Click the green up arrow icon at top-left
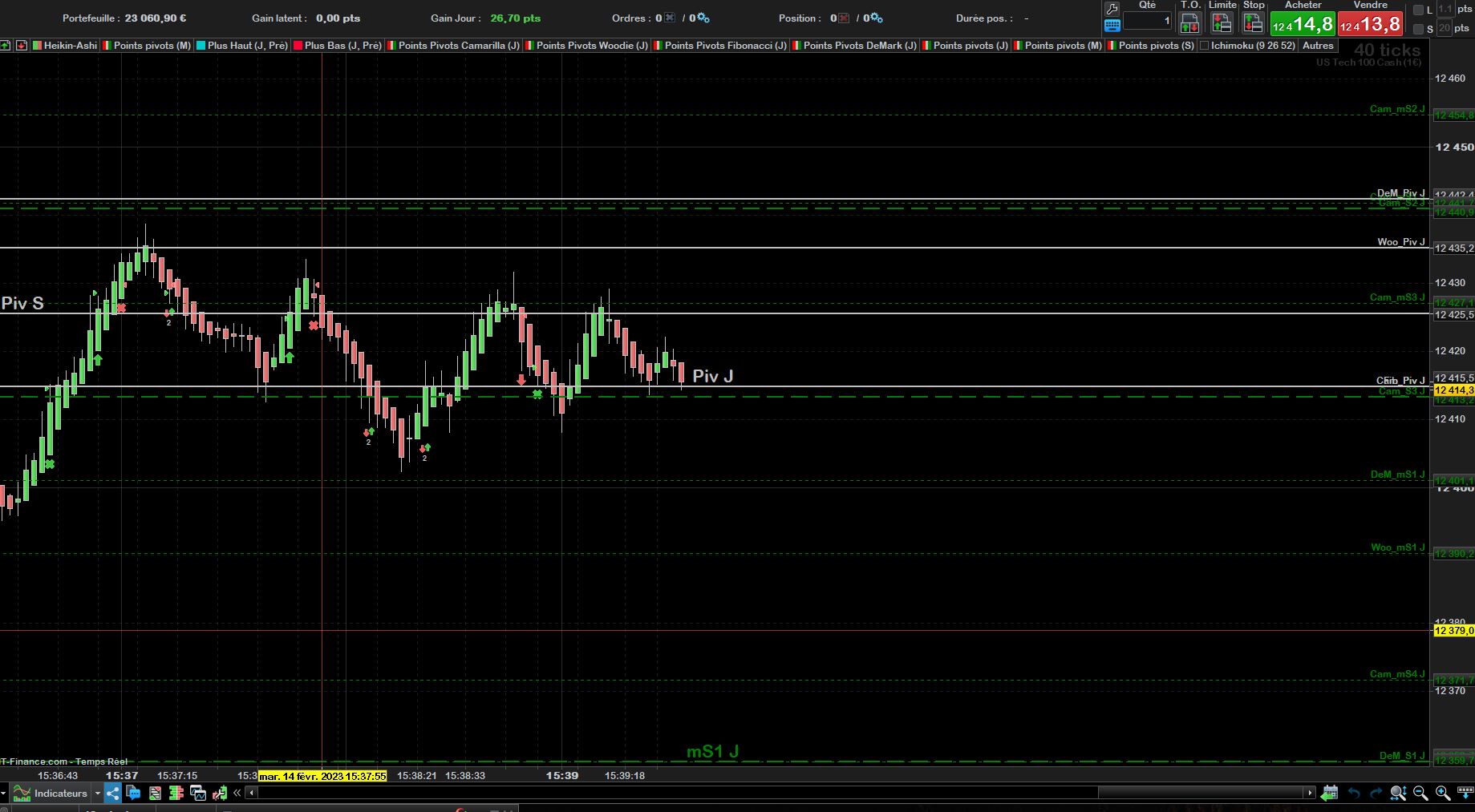The width and height of the screenshot is (1475, 812). pyautogui.click(x=6, y=46)
